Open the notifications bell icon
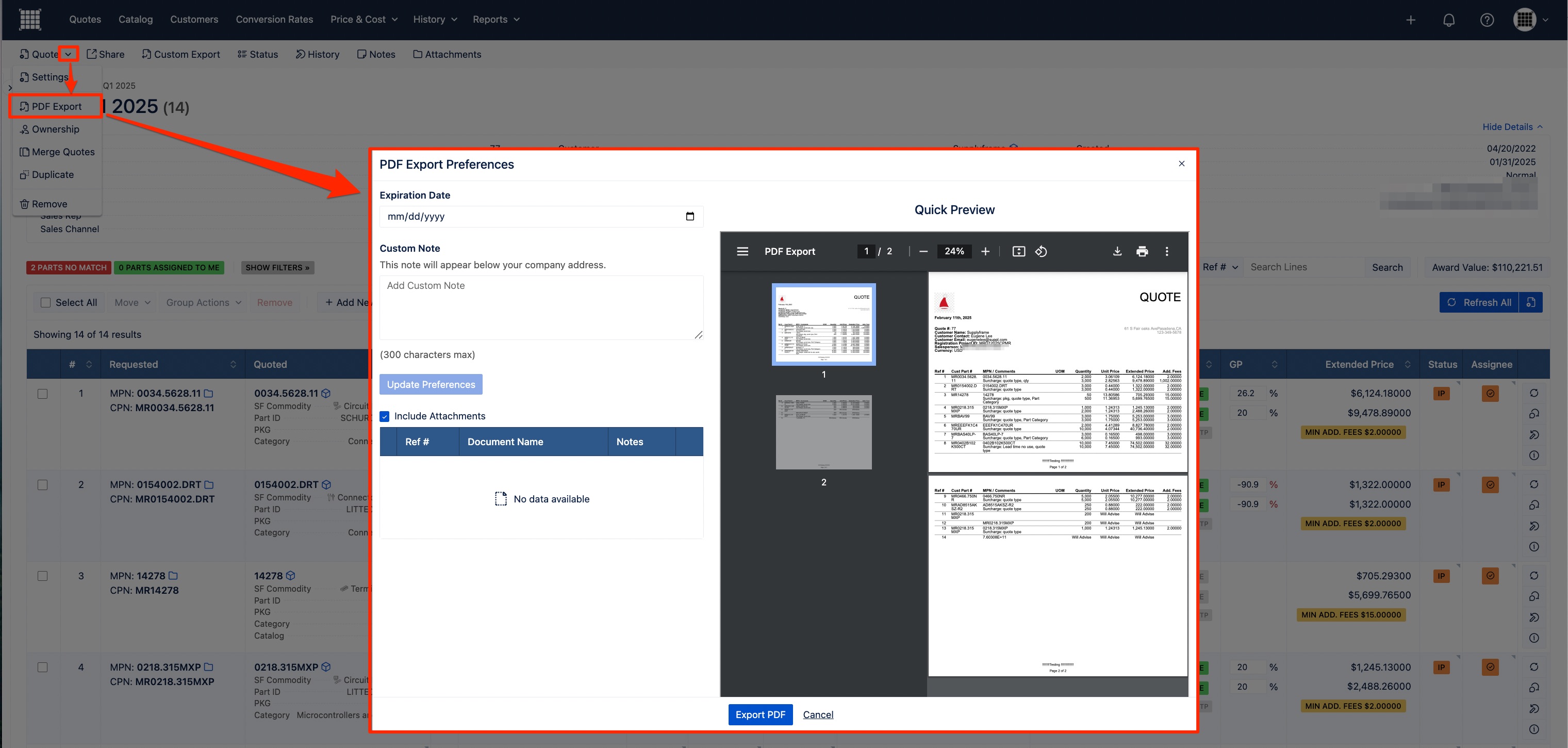This screenshot has width=1568, height=748. (1449, 20)
